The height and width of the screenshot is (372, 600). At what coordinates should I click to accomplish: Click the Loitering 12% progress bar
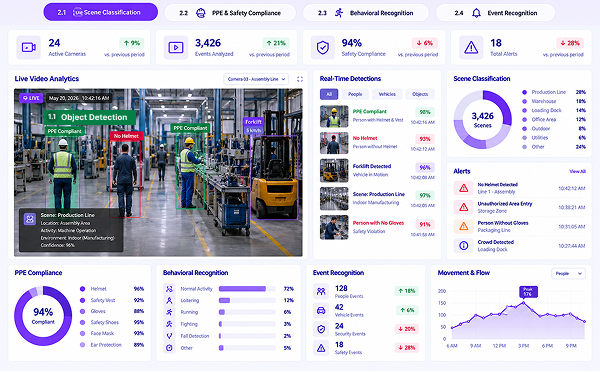click(x=247, y=300)
